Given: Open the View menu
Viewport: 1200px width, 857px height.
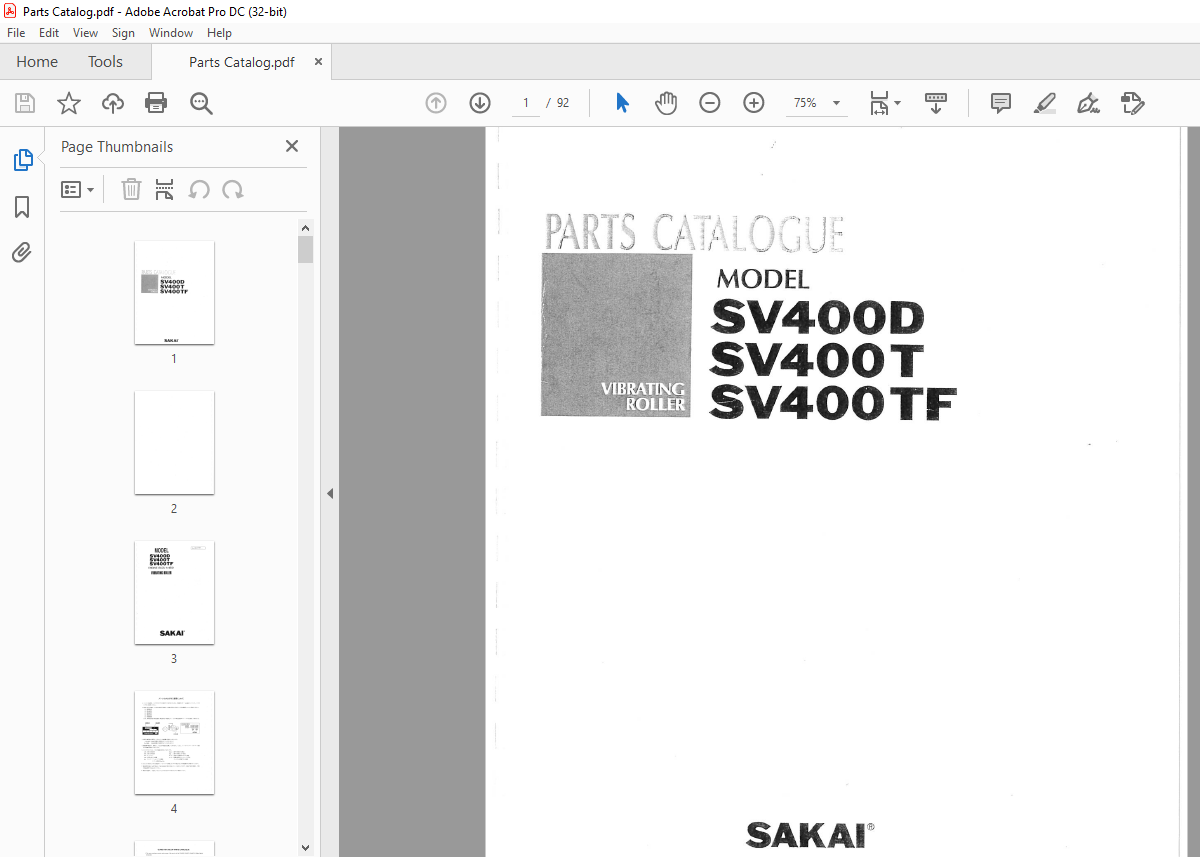Looking at the screenshot, I should point(86,33).
